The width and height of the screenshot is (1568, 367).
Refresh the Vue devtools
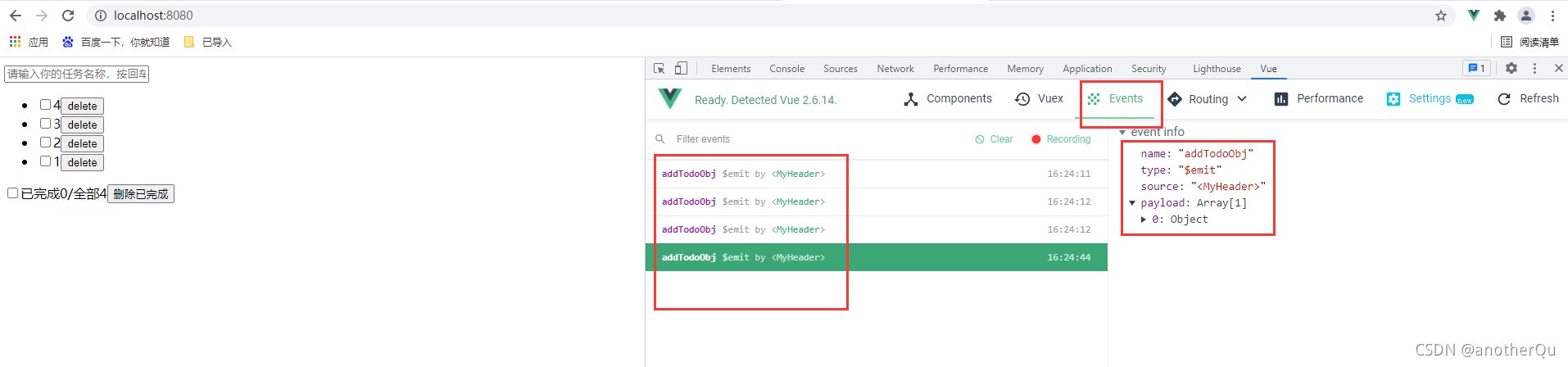click(1528, 99)
